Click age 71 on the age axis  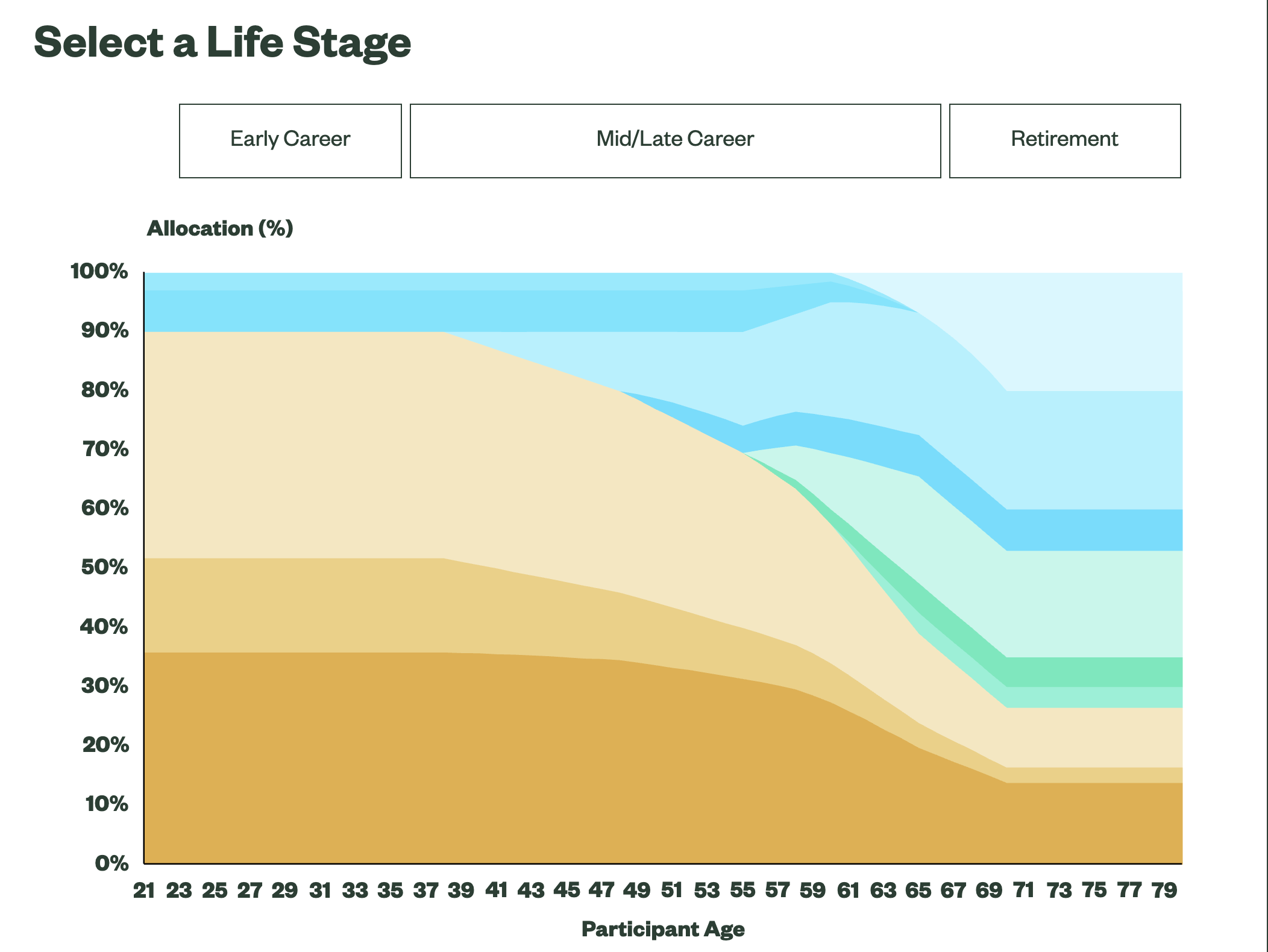(x=1024, y=890)
